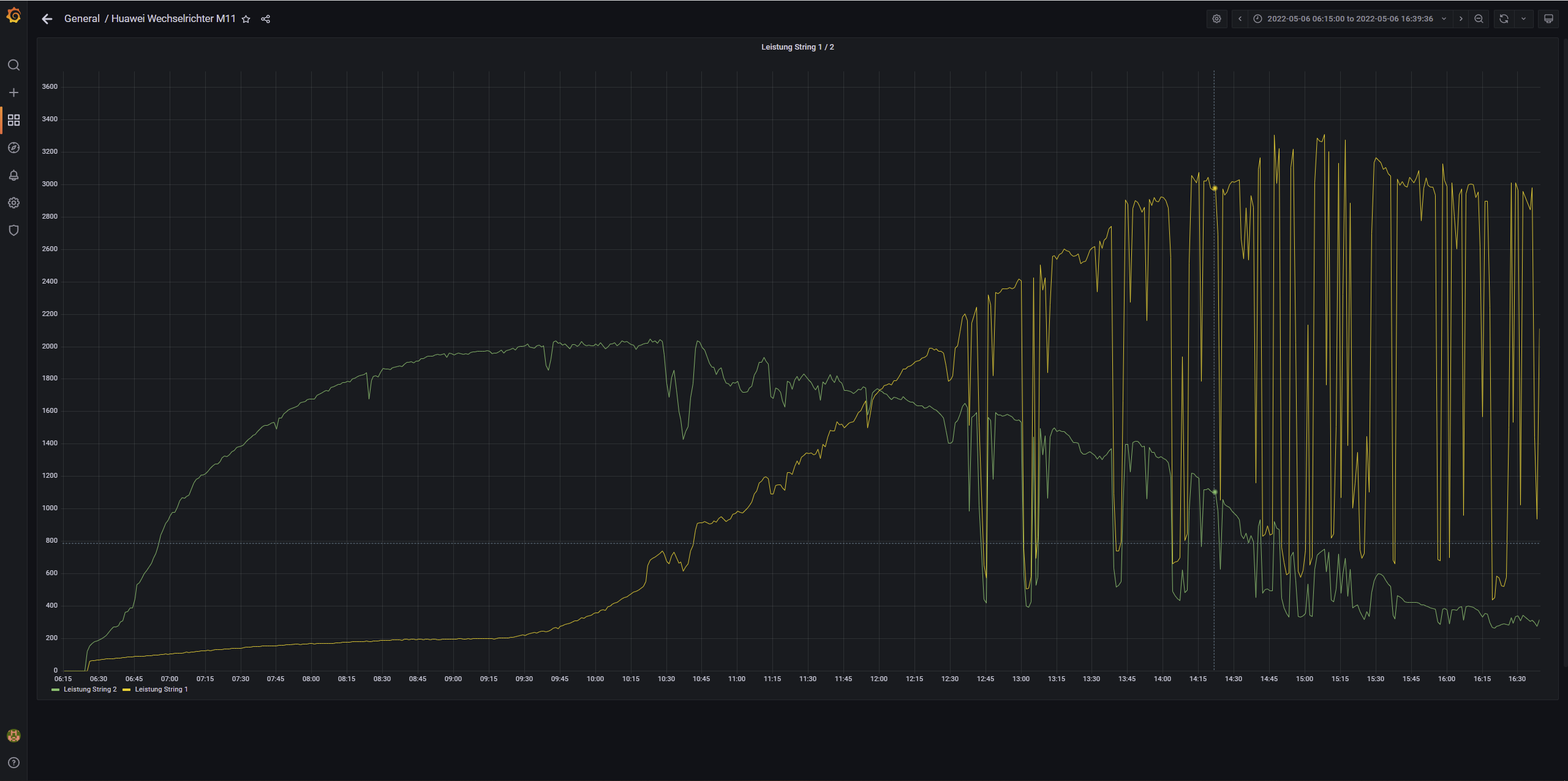Toggle Leistung String 2 series in legend

(x=89, y=689)
